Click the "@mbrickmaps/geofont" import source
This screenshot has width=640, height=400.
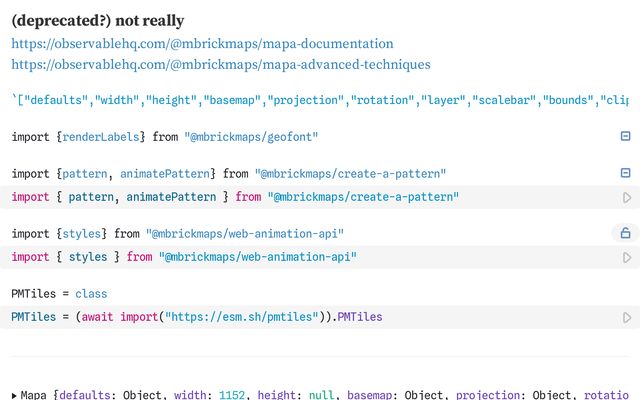point(251,137)
